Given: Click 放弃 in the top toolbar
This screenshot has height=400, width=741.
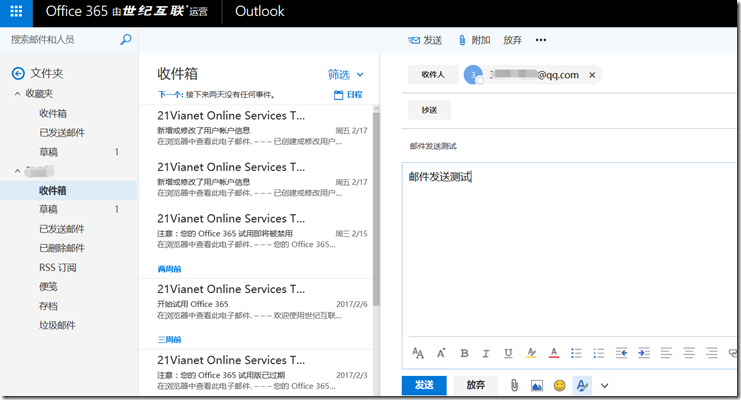Looking at the screenshot, I should (x=512, y=40).
